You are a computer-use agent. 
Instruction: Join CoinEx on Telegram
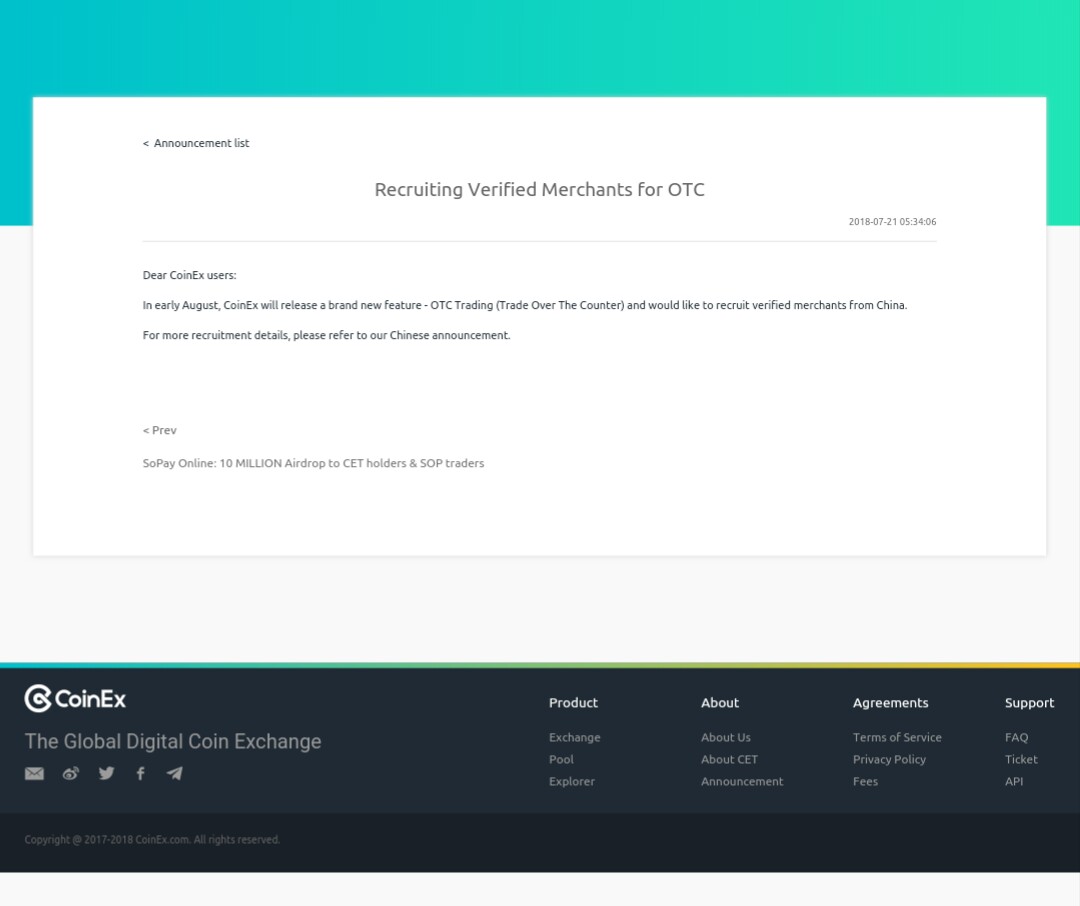point(174,773)
